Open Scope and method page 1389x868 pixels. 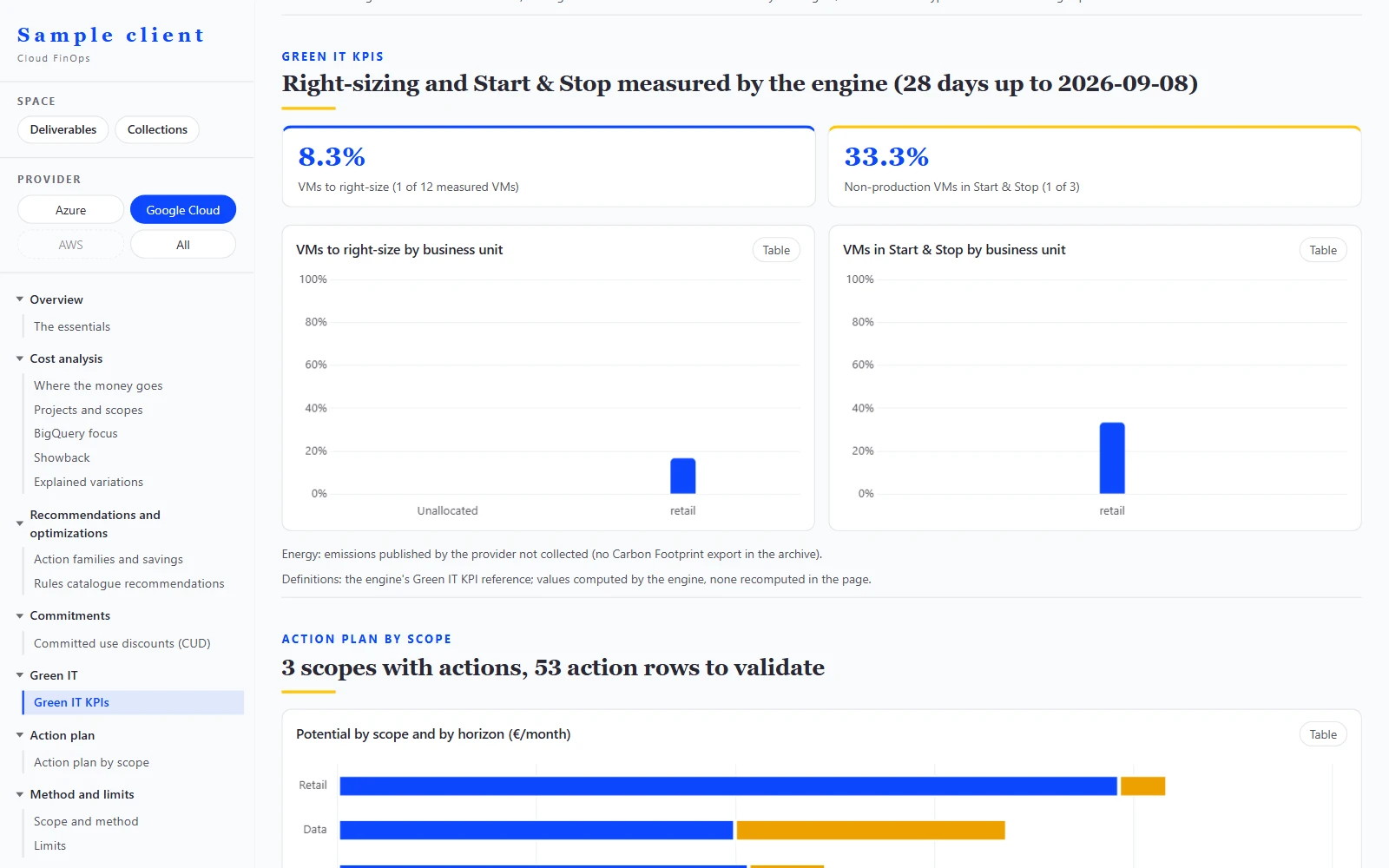pos(86,821)
